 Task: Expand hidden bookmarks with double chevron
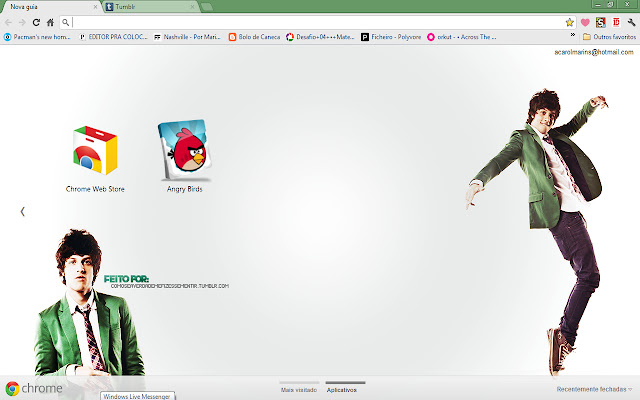pyautogui.click(x=573, y=35)
